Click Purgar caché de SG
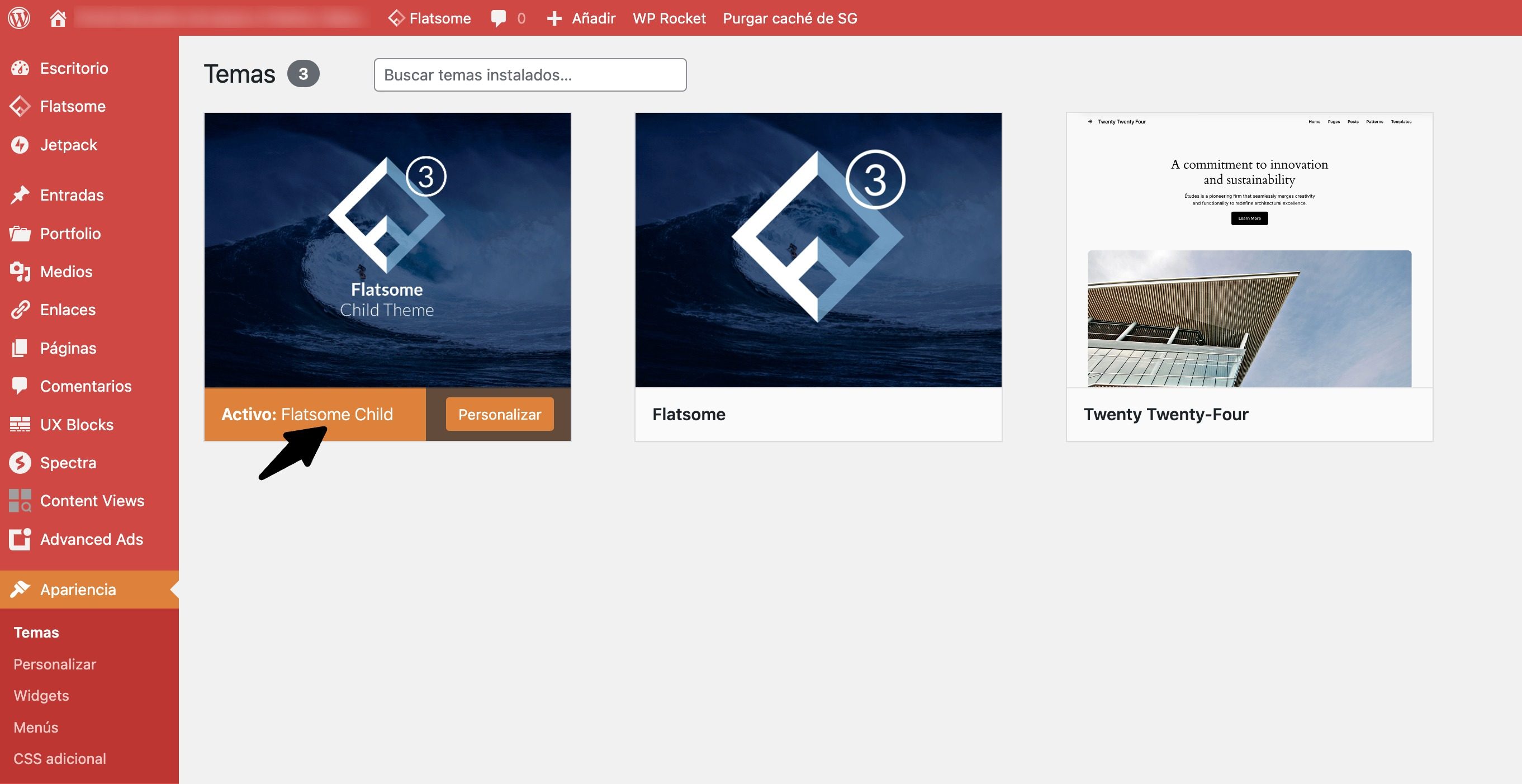Viewport: 1522px width, 784px height. pos(789,18)
